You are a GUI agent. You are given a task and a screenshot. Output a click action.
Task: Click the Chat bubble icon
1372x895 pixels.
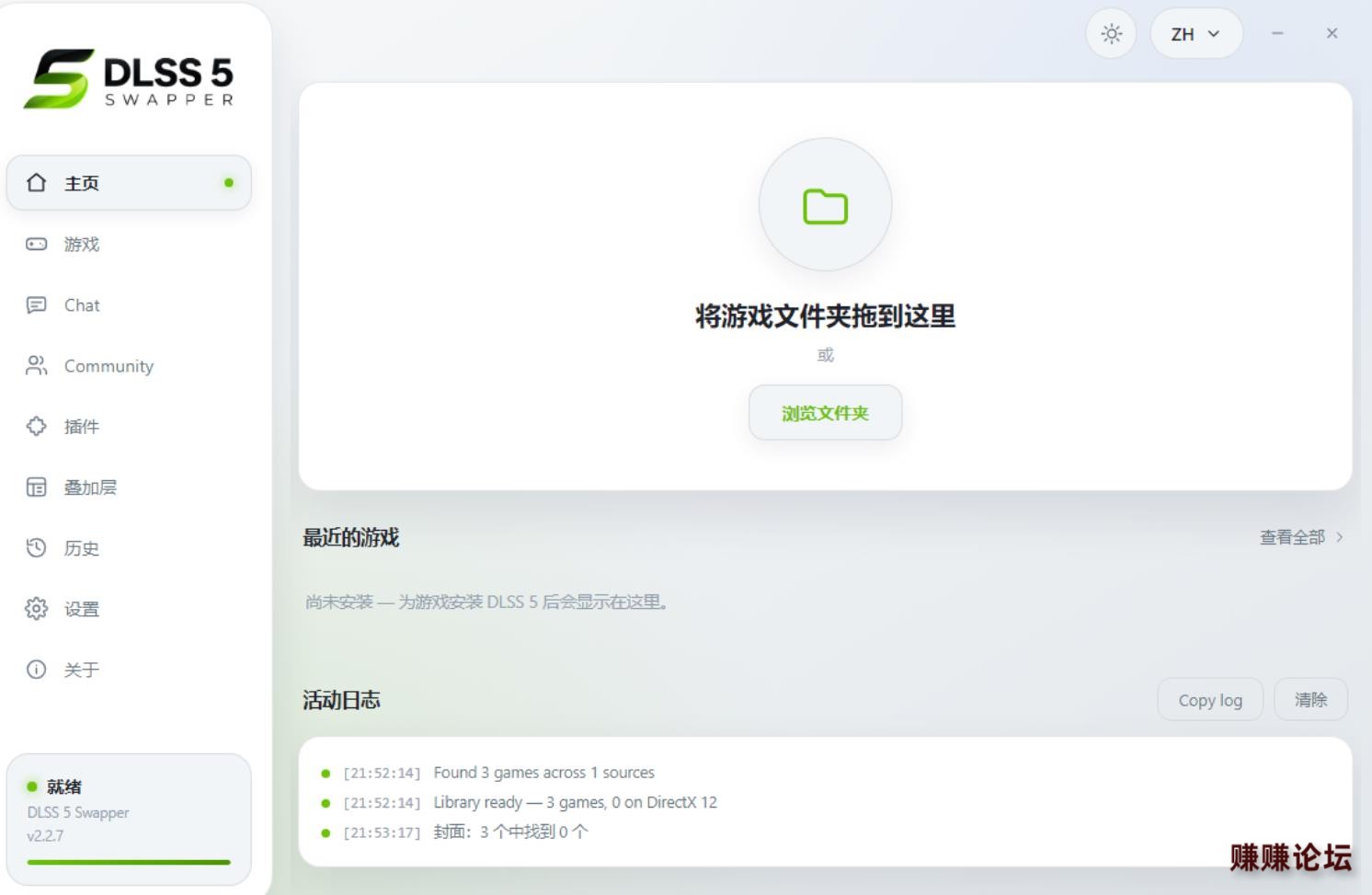[x=36, y=304]
